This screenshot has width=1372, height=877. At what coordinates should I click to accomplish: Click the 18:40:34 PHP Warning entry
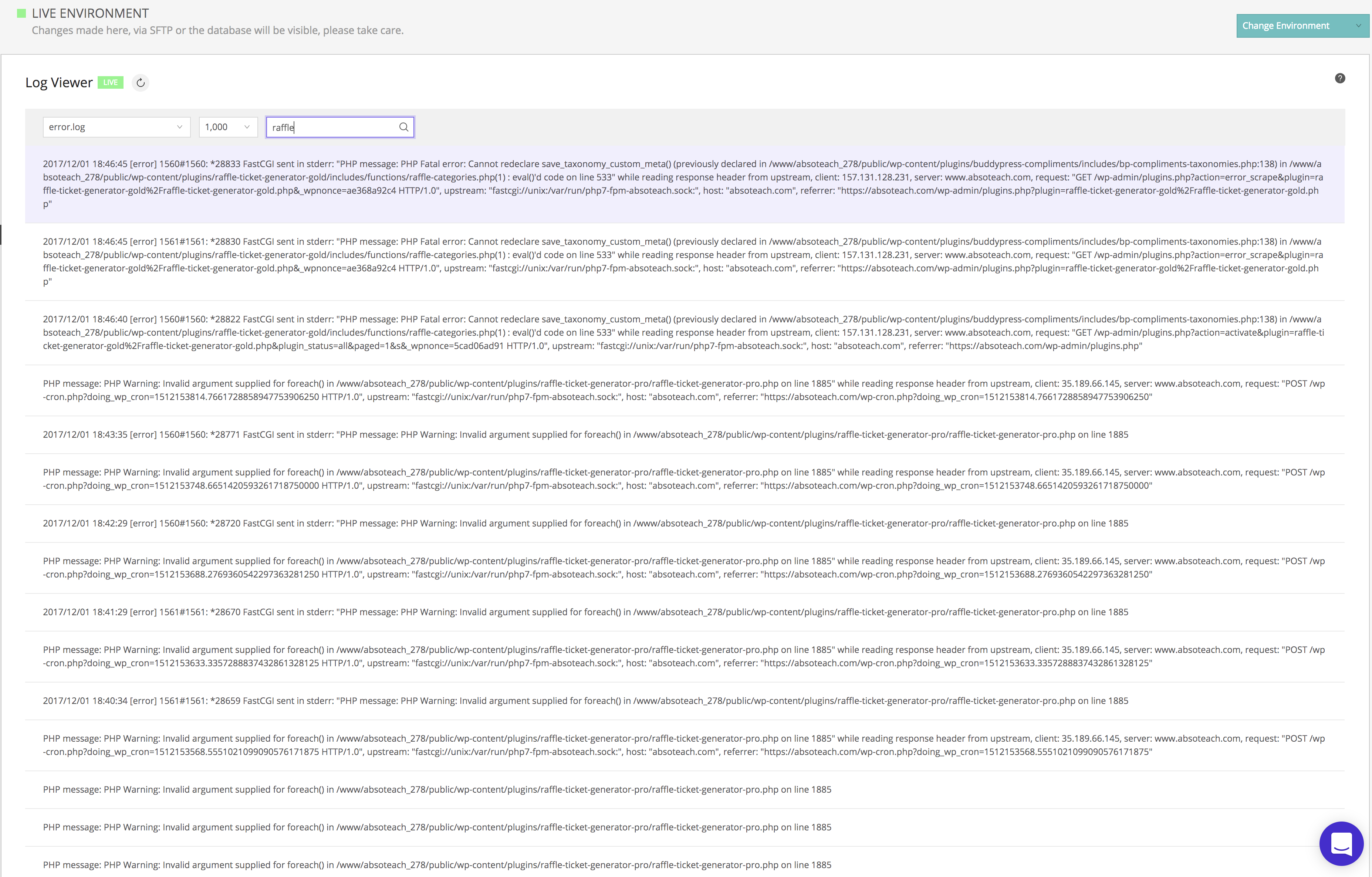(x=585, y=701)
